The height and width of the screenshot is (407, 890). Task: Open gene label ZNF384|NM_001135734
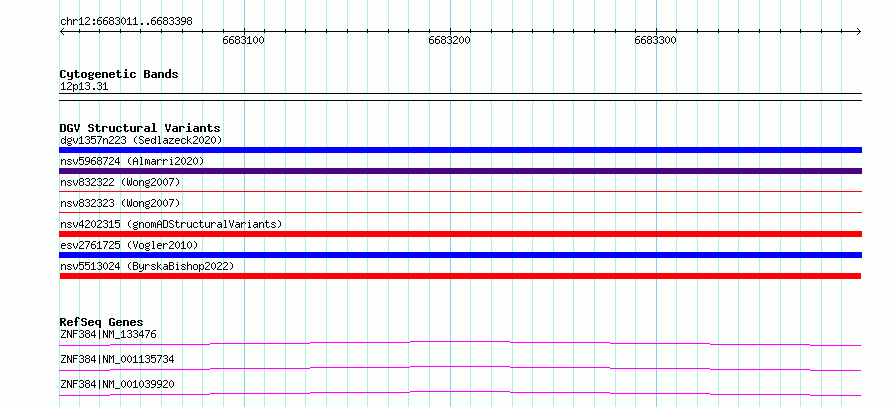click(117, 359)
